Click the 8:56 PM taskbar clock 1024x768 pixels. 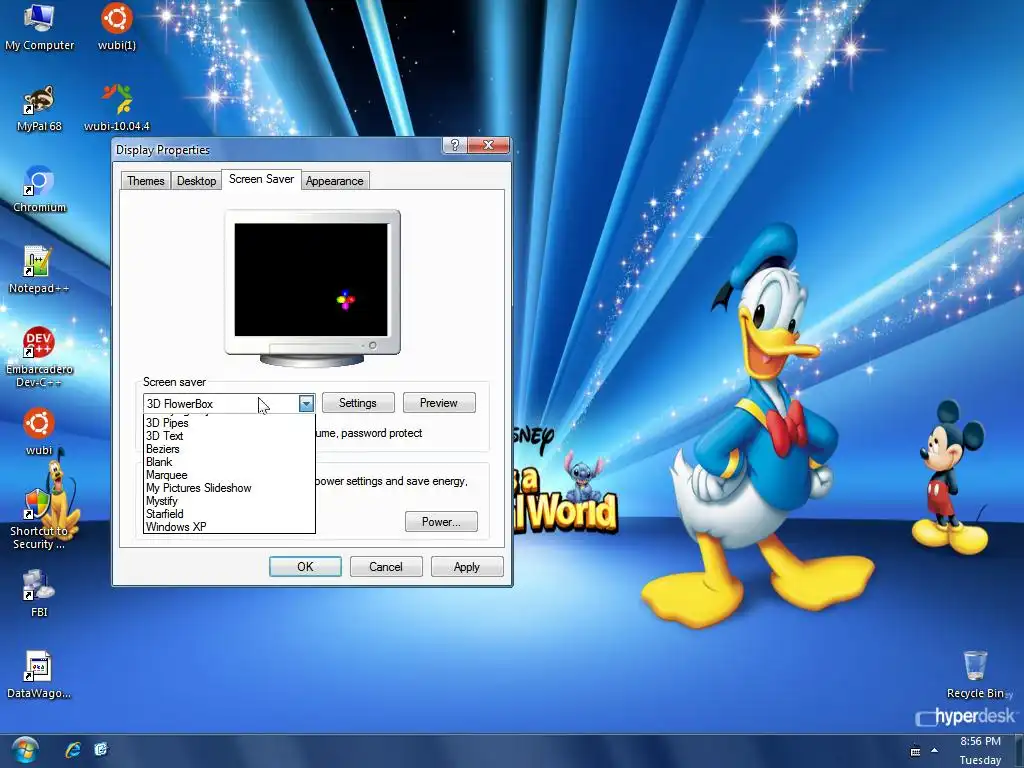click(980, 741)
